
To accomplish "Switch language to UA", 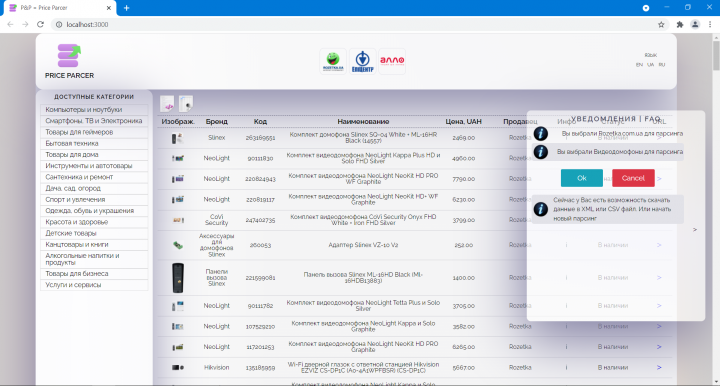I will click(x=650, y=65).
